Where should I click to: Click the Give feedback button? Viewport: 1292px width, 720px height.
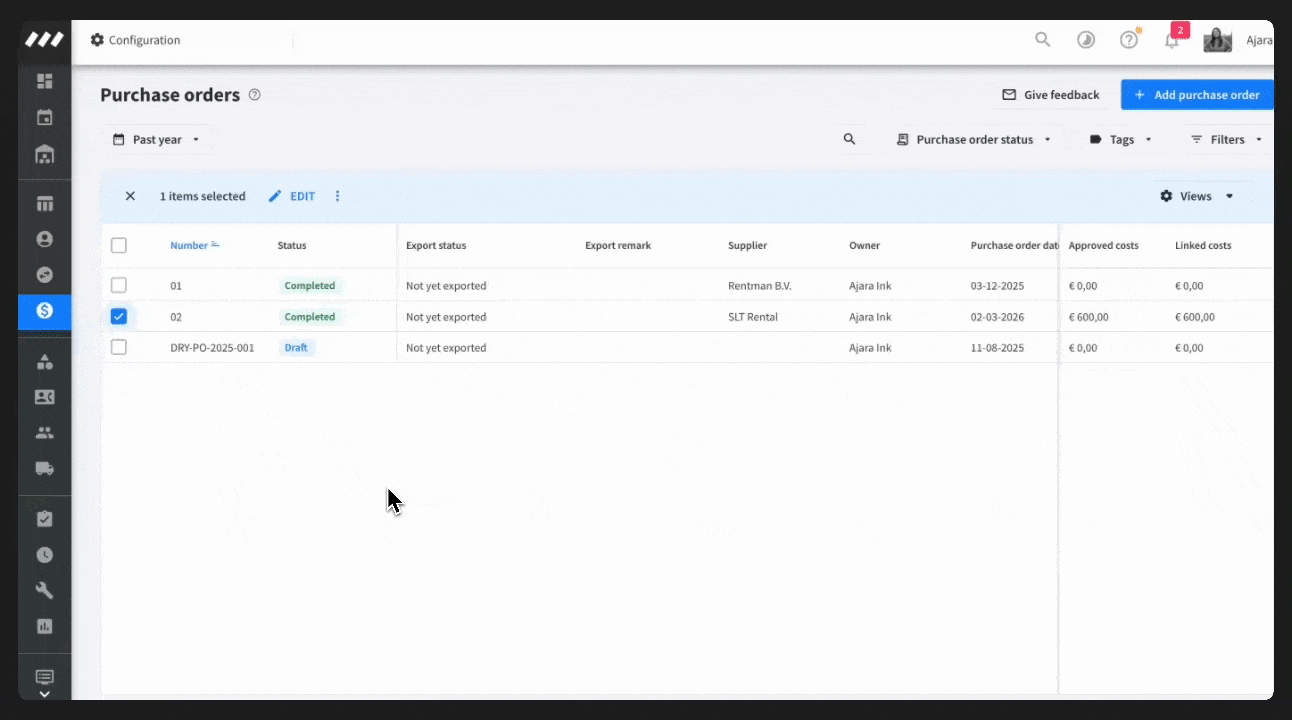[1051, 95]
